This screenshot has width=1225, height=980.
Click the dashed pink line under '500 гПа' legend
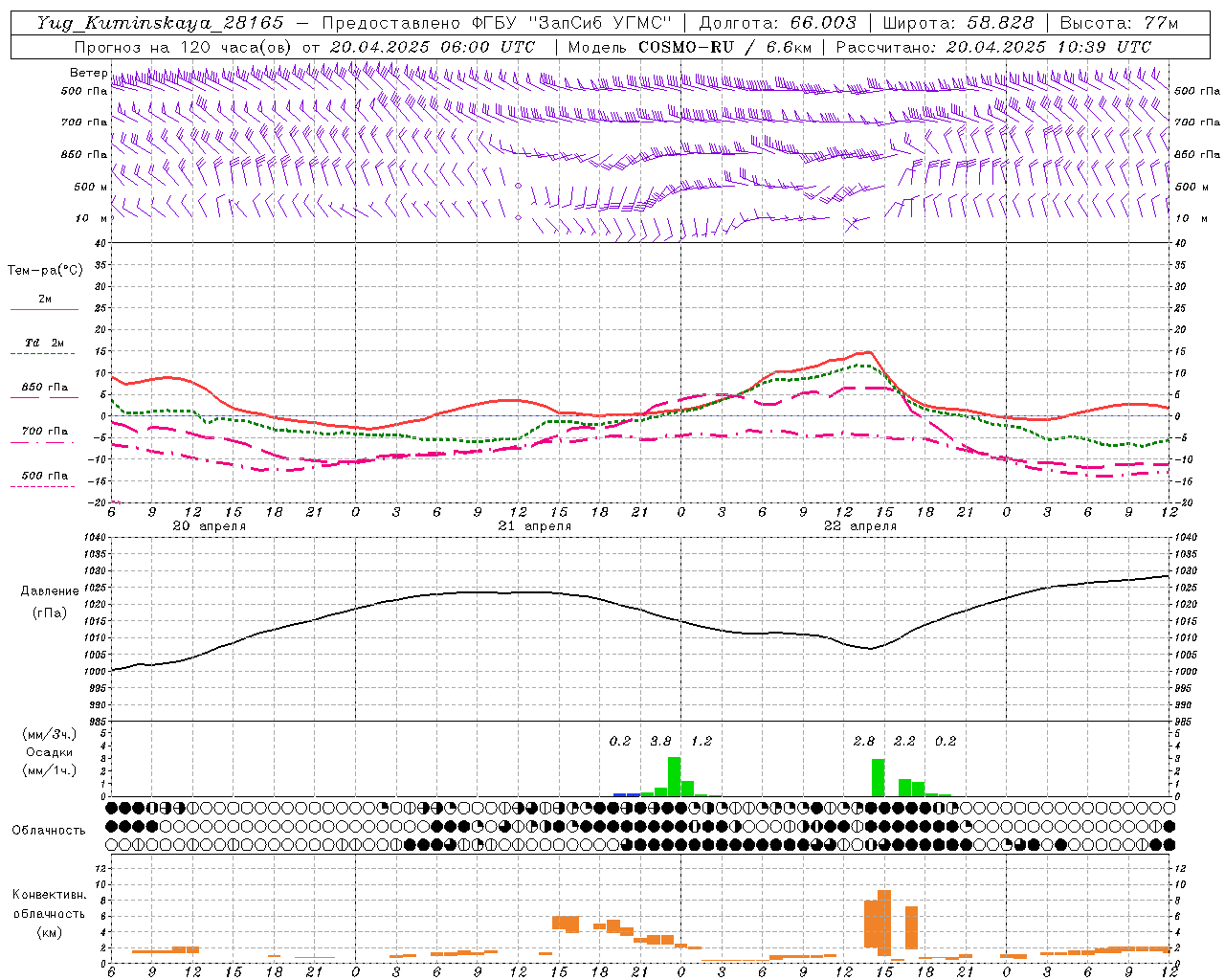point(42,486)
